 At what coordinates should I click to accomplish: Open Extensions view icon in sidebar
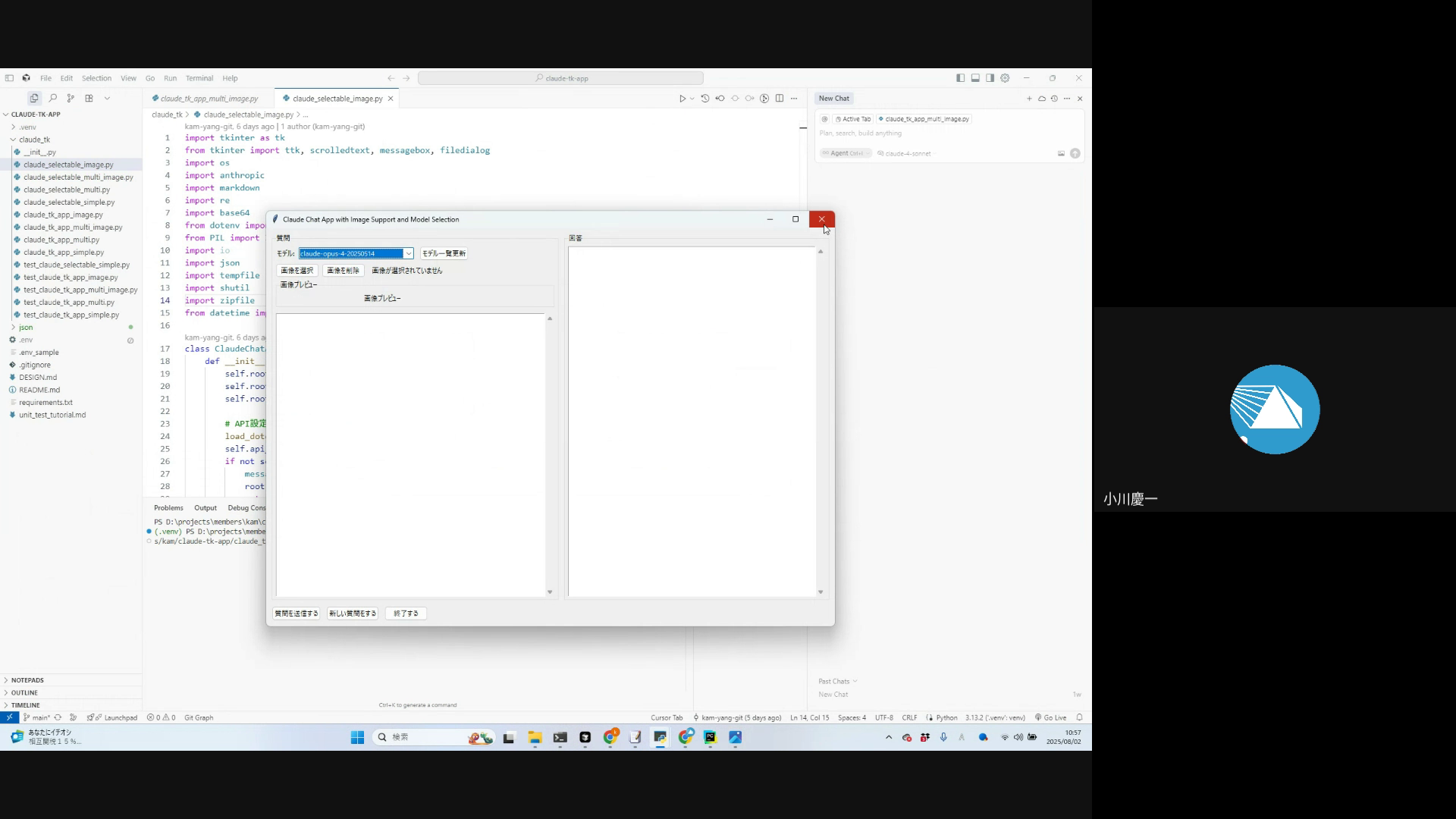[89, 98]
